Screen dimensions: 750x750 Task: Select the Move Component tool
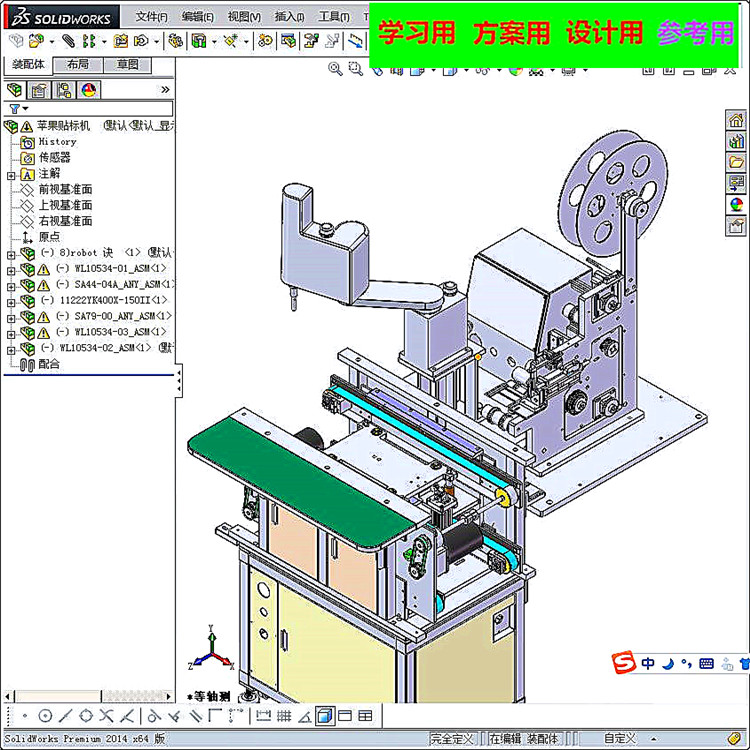tap(142, 41)
